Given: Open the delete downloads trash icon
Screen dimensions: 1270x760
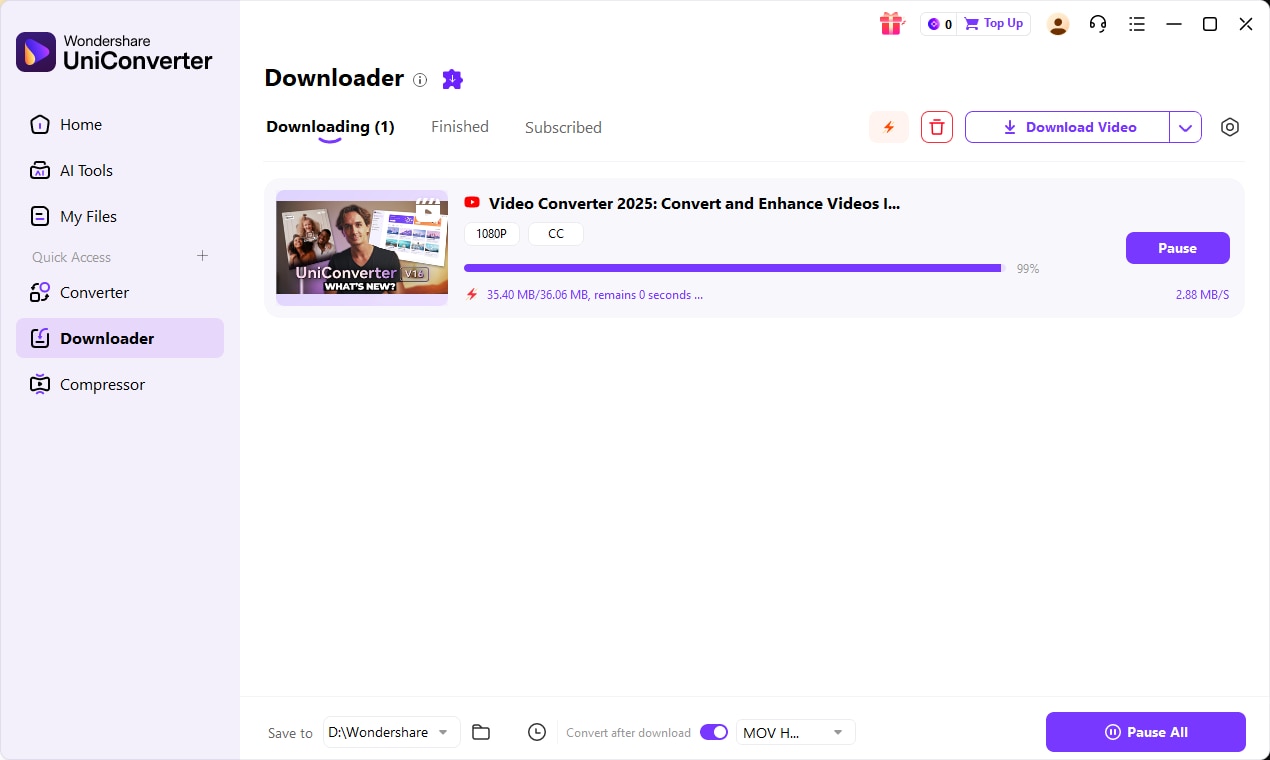Looking at the screenshot, I should coord(936,127).
